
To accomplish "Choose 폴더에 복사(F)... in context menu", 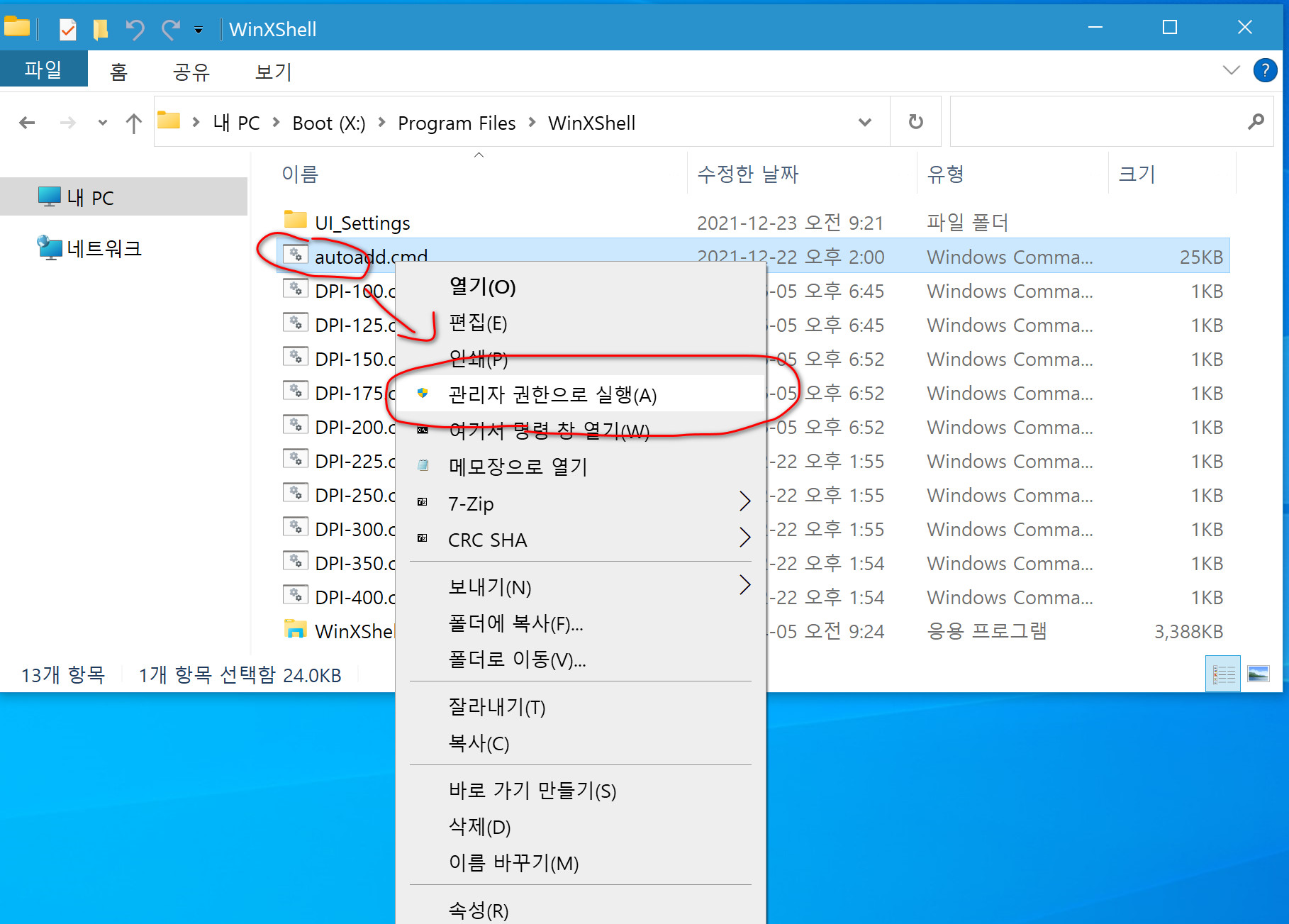I will 581,623.
